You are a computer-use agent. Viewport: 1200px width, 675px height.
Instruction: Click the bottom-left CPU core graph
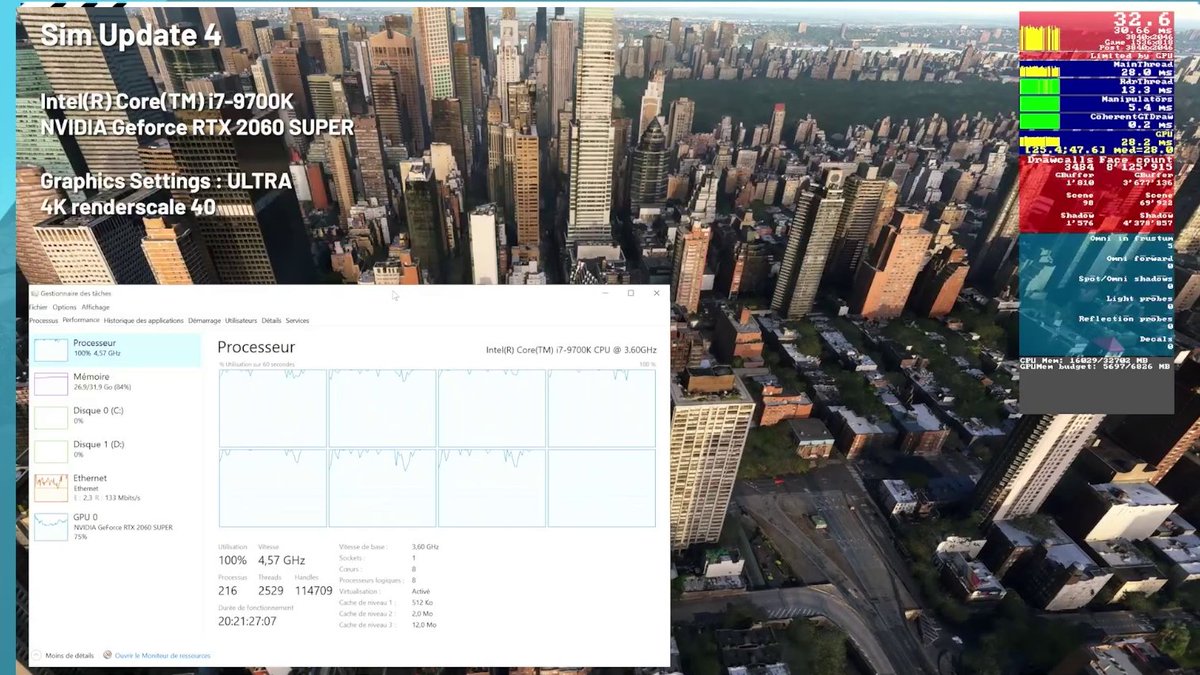pos(273,488)
